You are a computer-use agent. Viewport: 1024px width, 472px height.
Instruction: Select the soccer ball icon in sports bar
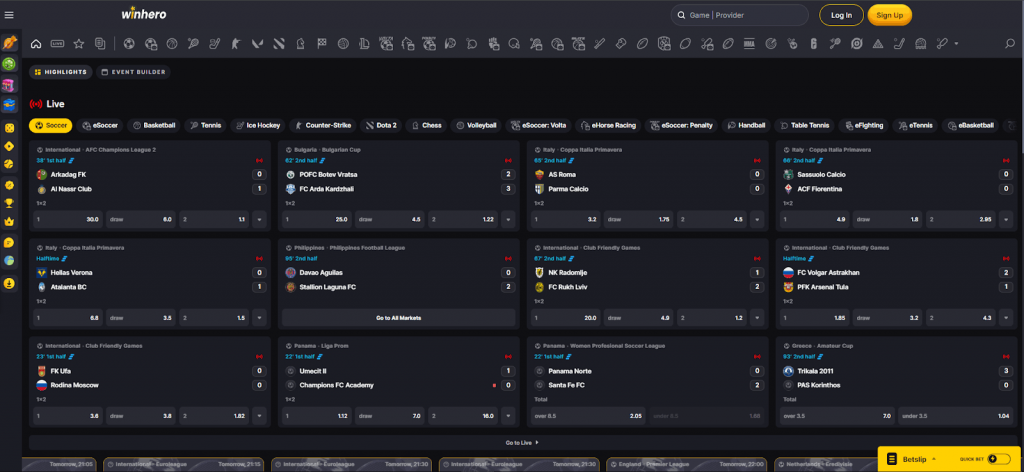coord(129,44)
